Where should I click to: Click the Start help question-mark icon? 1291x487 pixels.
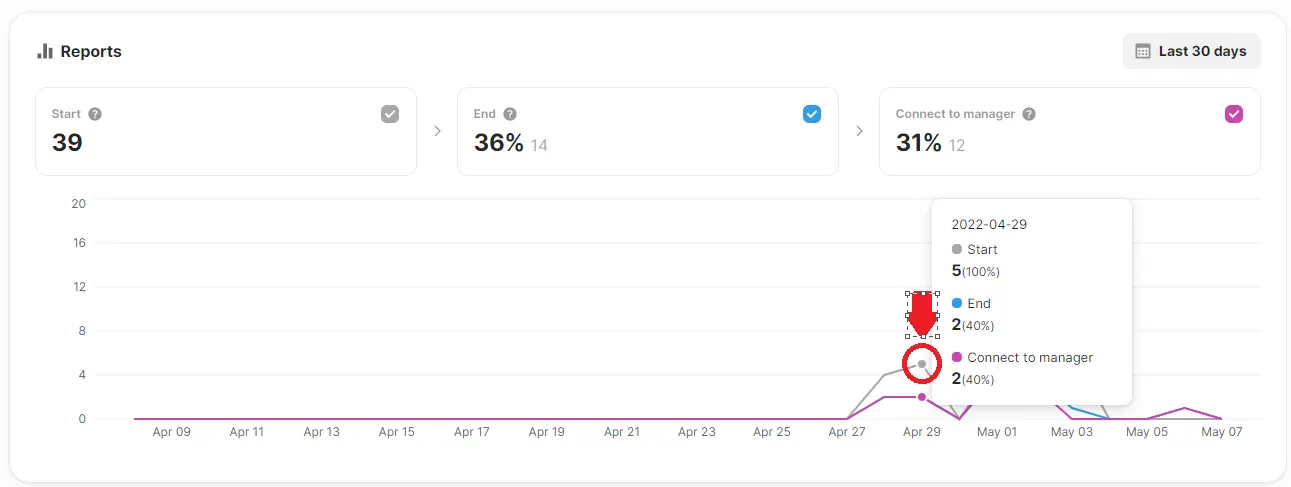tap(95, 114)
